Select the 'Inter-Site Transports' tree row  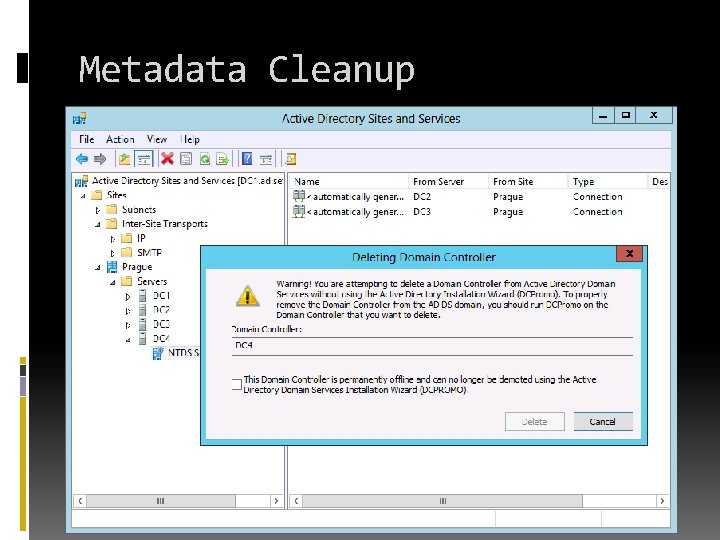point(165,224)
